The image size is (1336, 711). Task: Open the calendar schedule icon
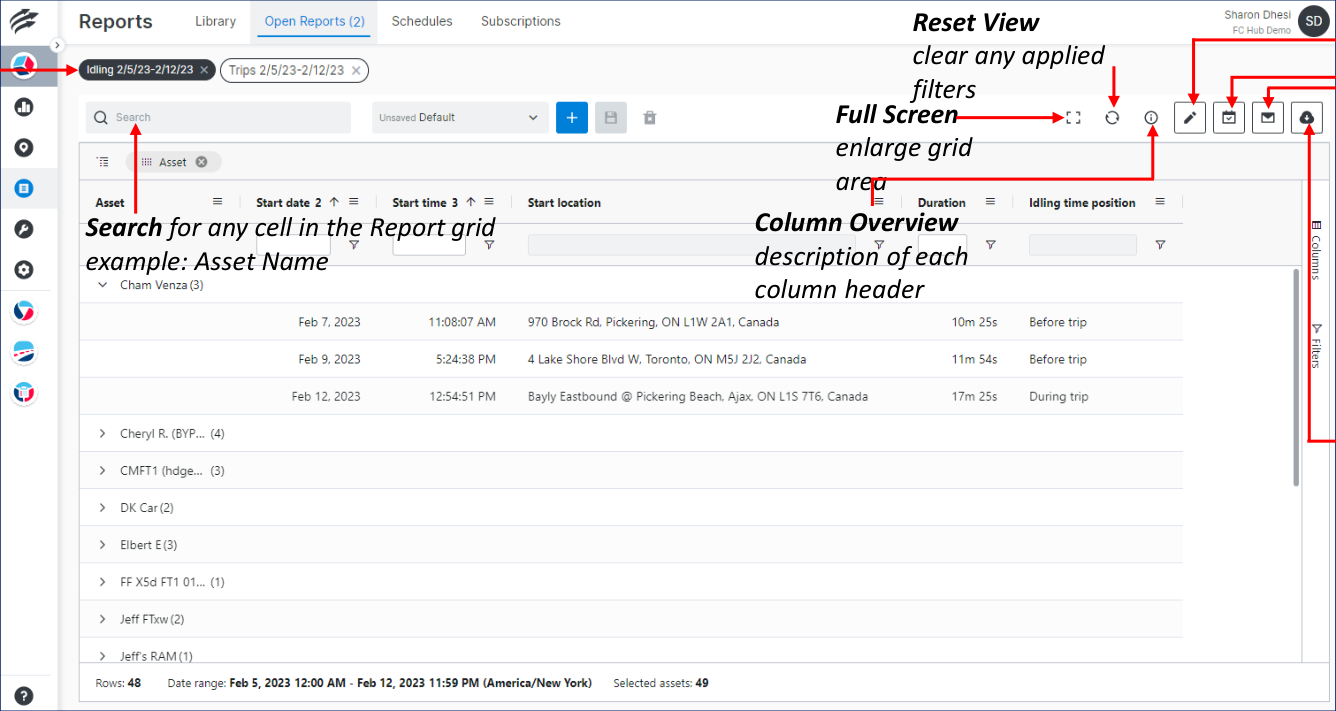coord(1228,117)
